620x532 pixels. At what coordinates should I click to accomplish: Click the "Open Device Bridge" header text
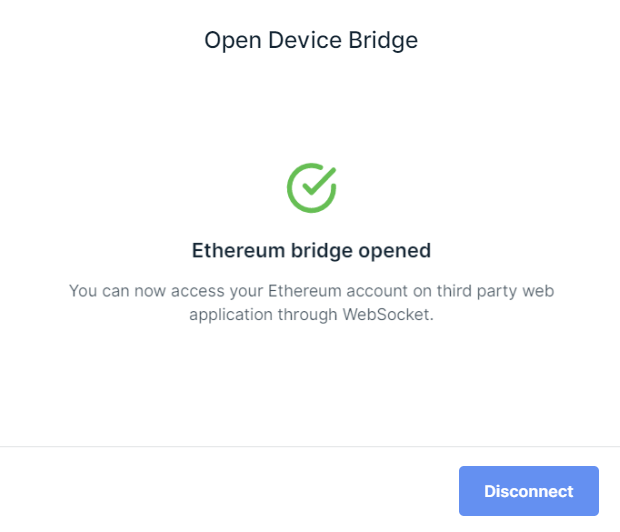click(x=311, y=40)
